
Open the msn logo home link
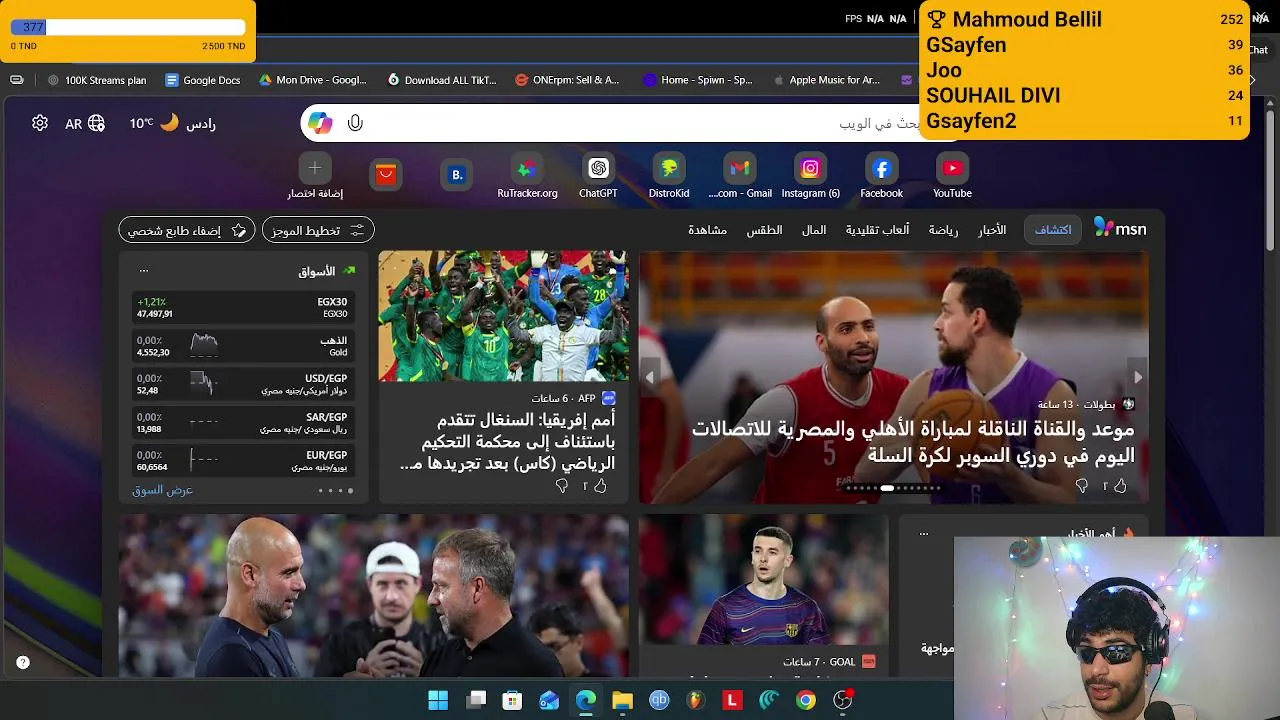tap(1120, 229)
